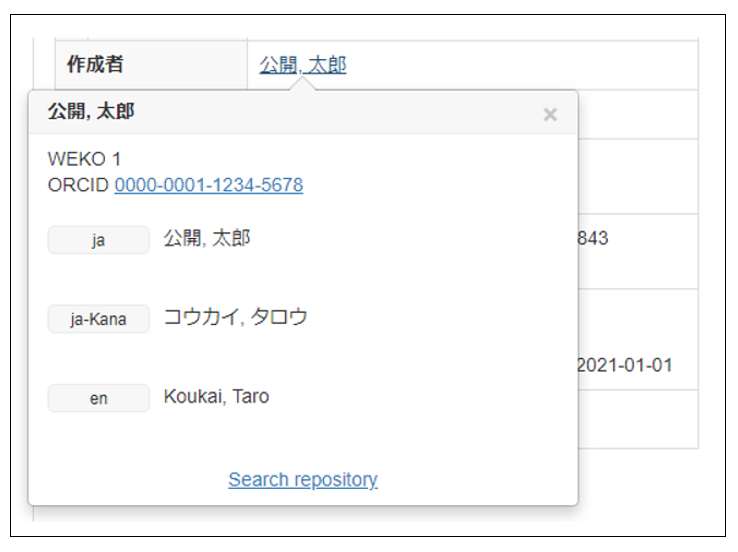Click the katakana name コウカイ, タロウ
This screenshot has height=552, width=738.
[x=235, y=318]
